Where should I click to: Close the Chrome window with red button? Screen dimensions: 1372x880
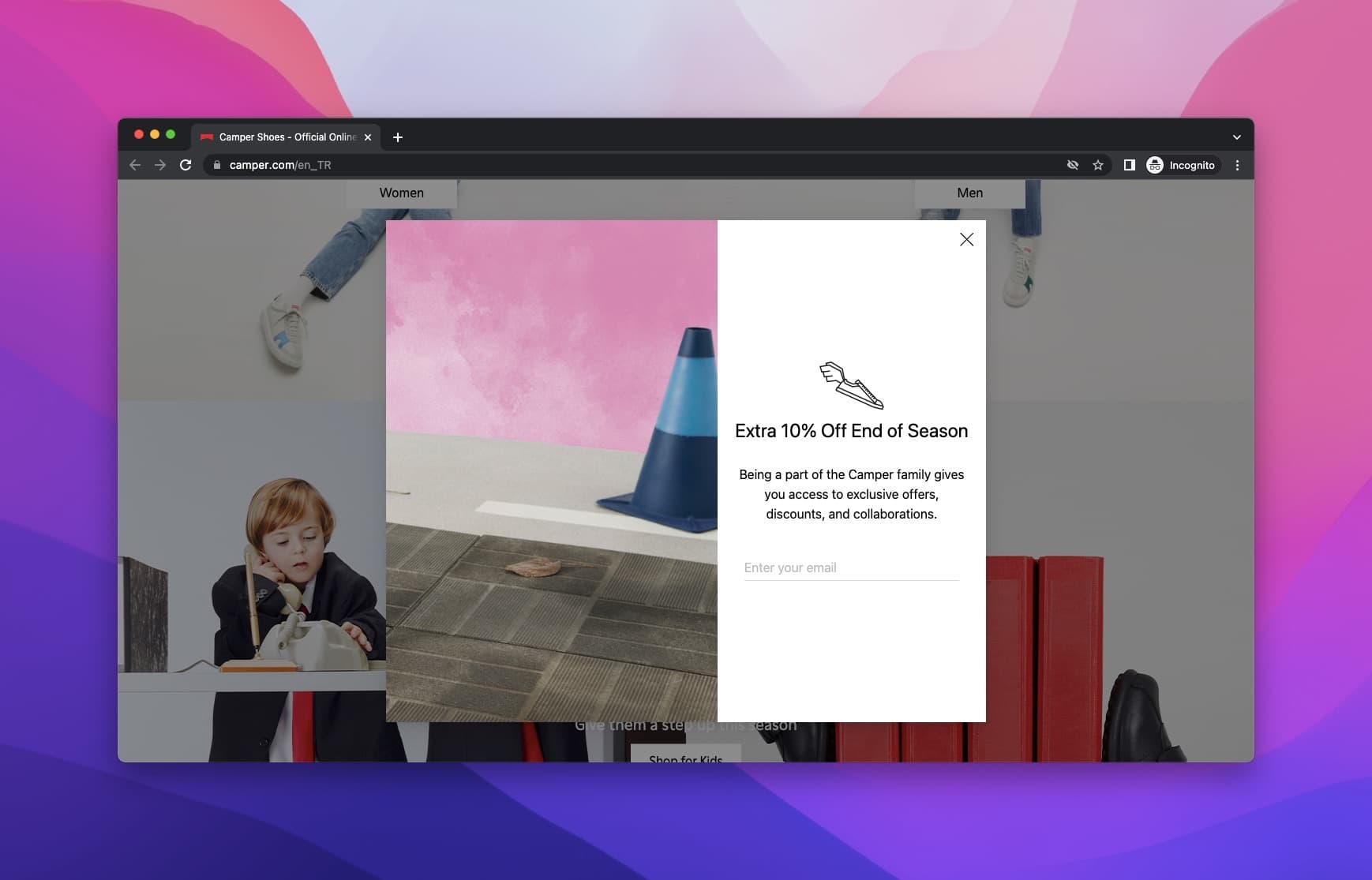[139, 134]
